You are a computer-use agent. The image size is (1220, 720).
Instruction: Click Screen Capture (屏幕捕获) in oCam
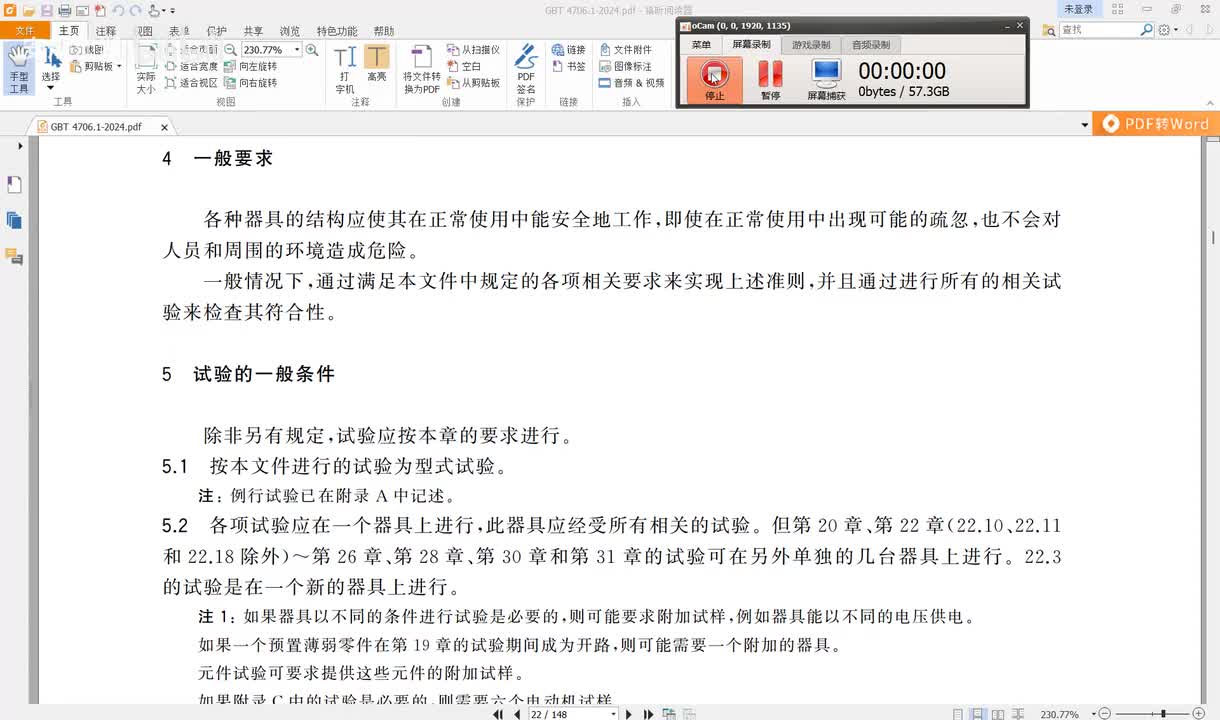(826, 80)
